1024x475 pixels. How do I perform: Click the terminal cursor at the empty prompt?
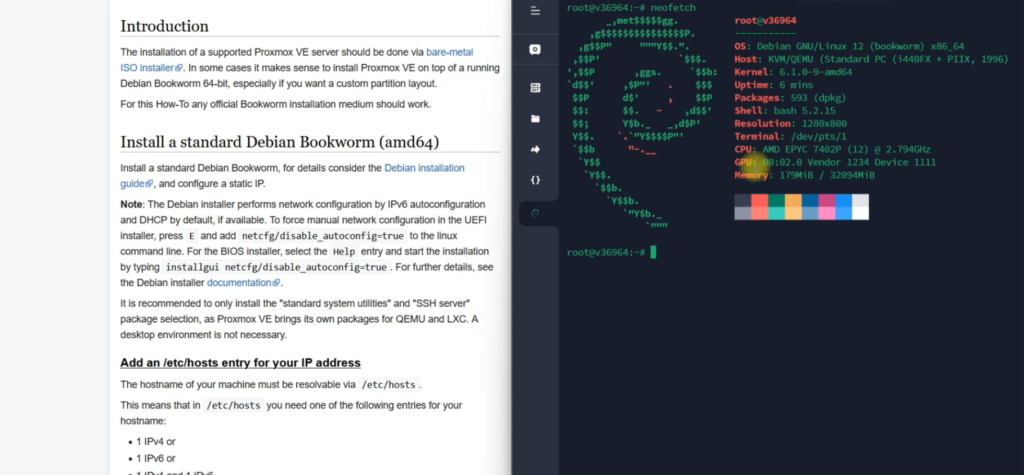coord(653,252)
